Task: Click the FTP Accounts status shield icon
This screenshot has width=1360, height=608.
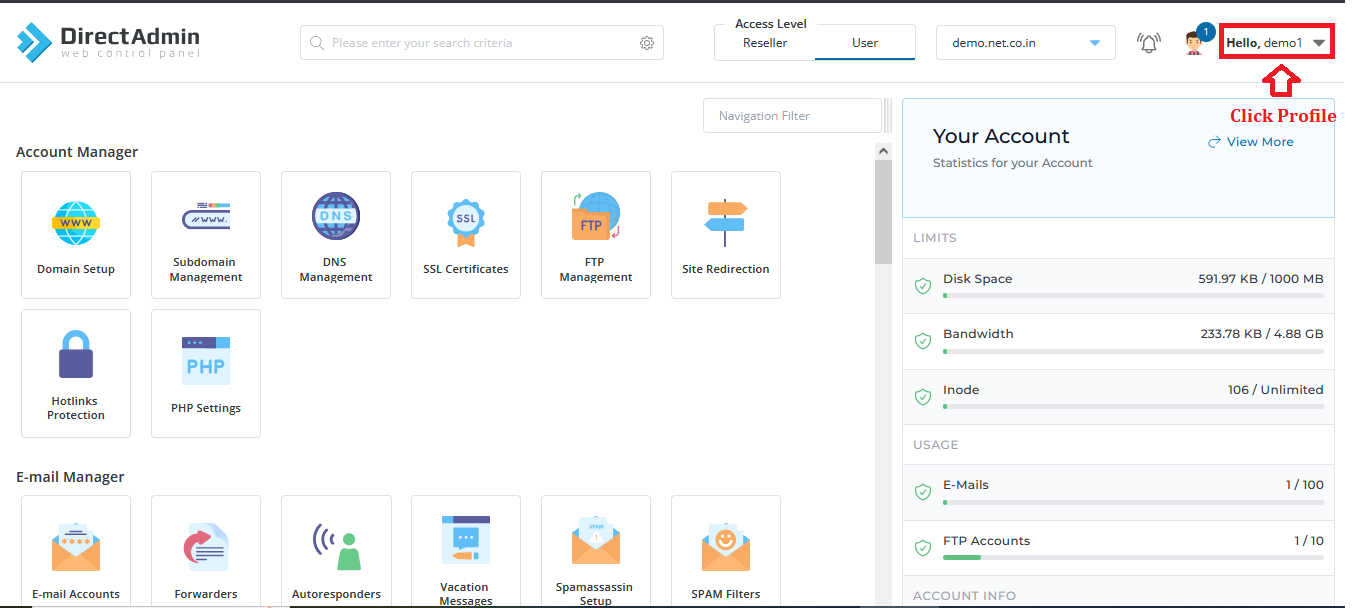Action: 923,548
